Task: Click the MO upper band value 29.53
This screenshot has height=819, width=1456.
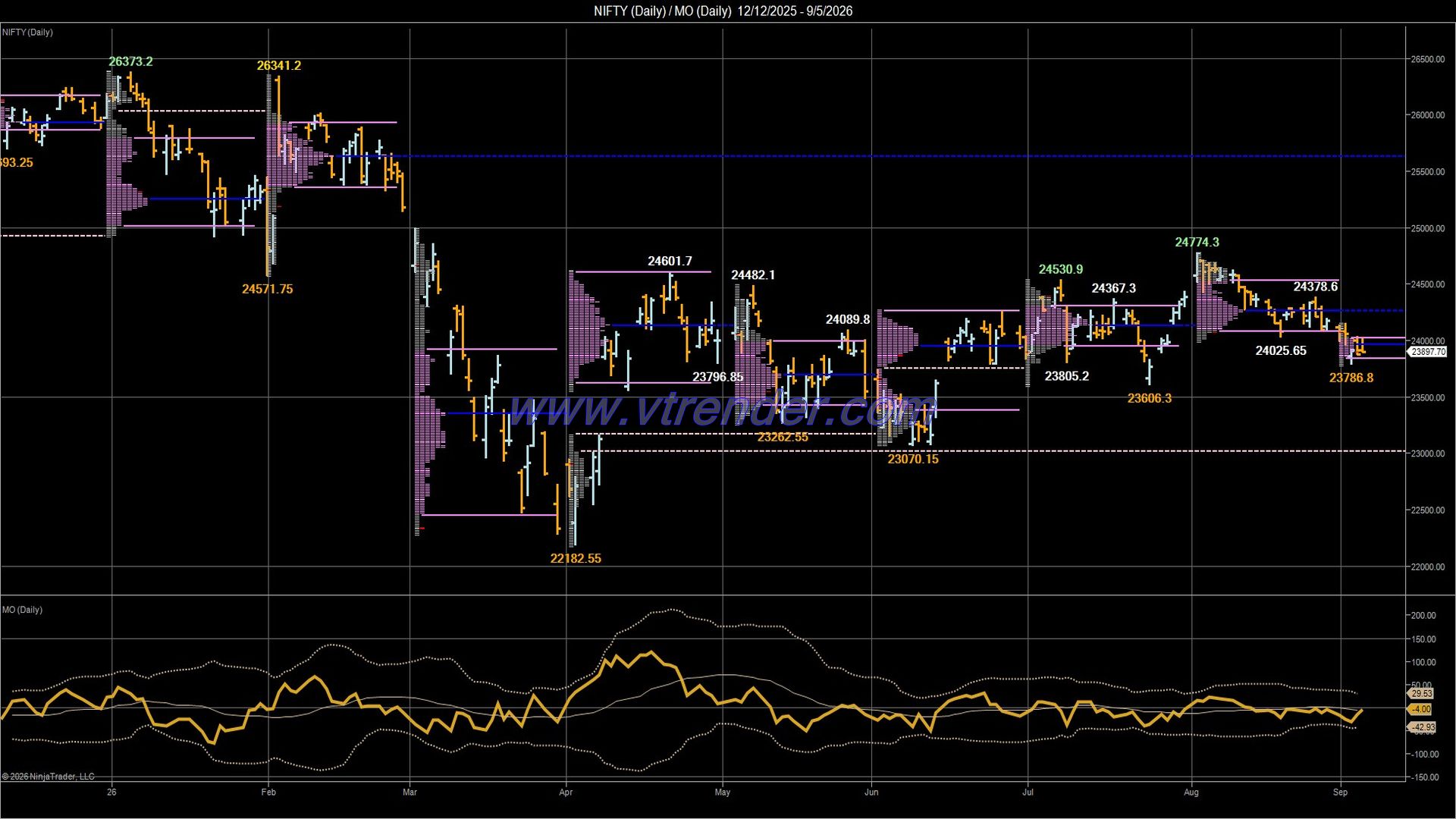Action: click(x=1422, y=693)
